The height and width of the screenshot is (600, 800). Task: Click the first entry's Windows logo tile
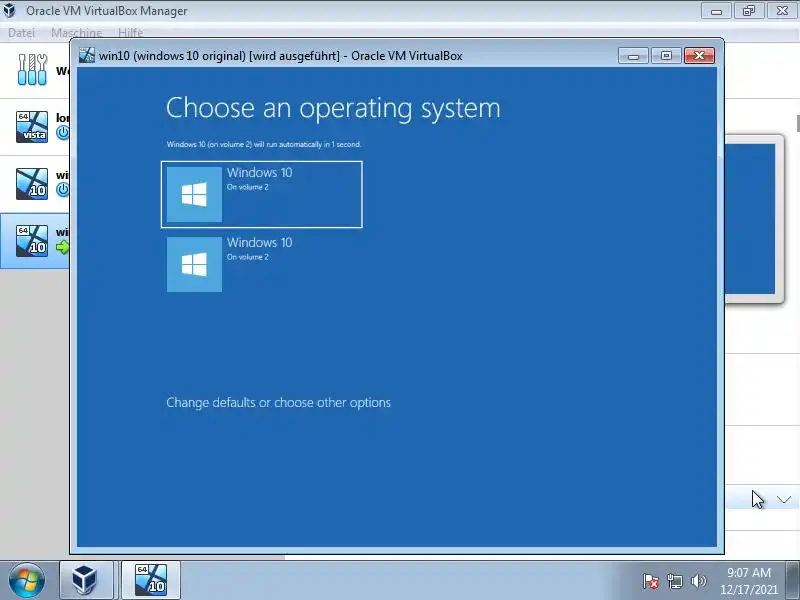(x=194, y=194)
